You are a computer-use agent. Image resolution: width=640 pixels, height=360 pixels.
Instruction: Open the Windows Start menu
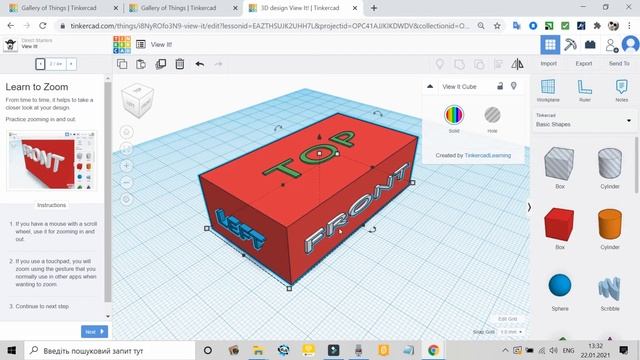click(x=12, y=350)
